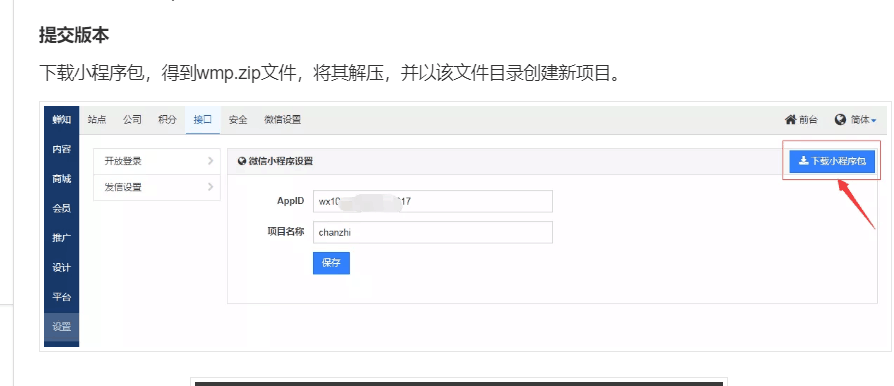This screenshot has height=386, width=894.
Task: Open the 内容 sidebar section
Action: [62, 149]
